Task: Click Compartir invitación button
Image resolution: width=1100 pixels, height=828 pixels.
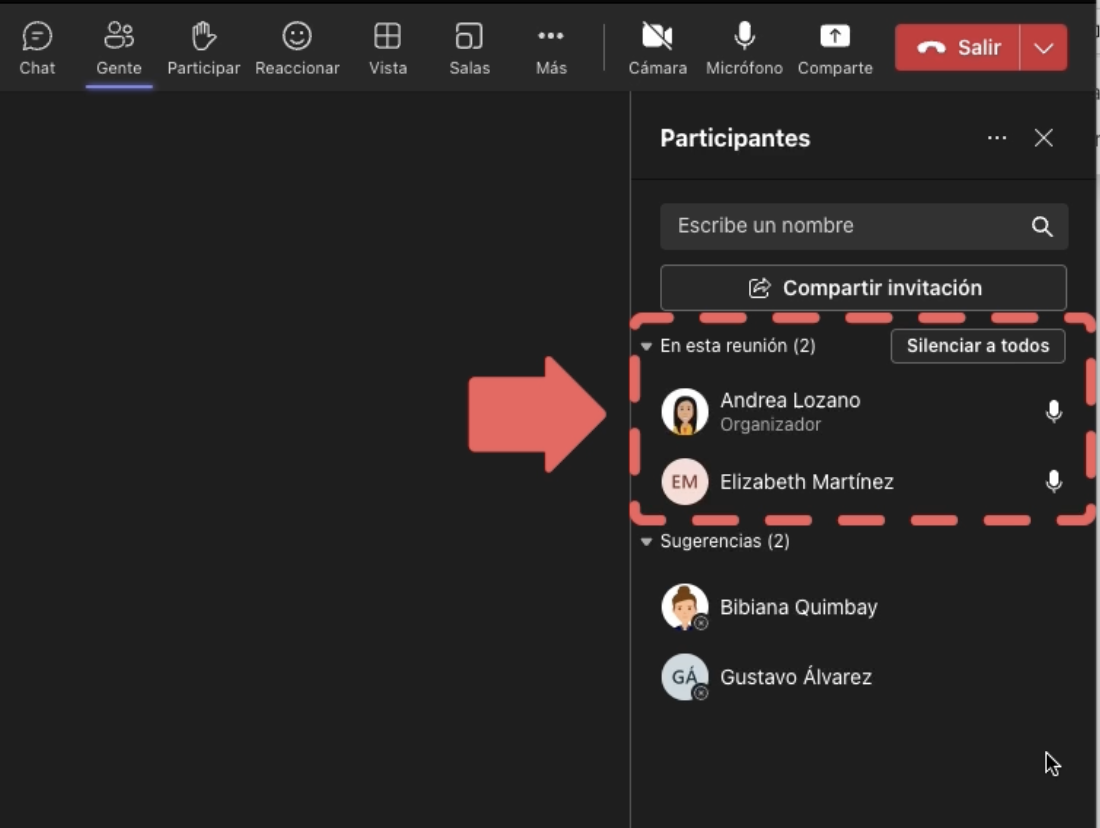Action: point(864,287)
